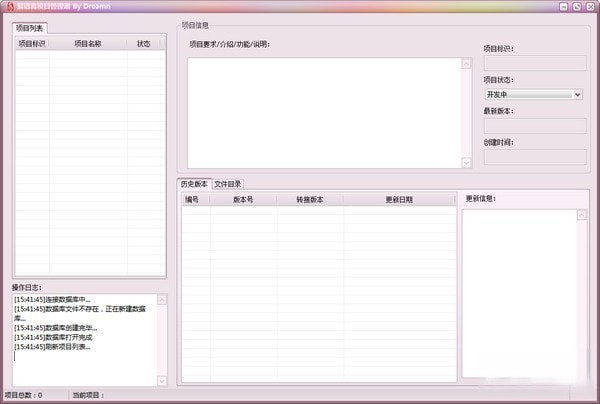The image size is (600, 404).
Task: Sort project list by 项目标识 column
Action: click(32, 44)
